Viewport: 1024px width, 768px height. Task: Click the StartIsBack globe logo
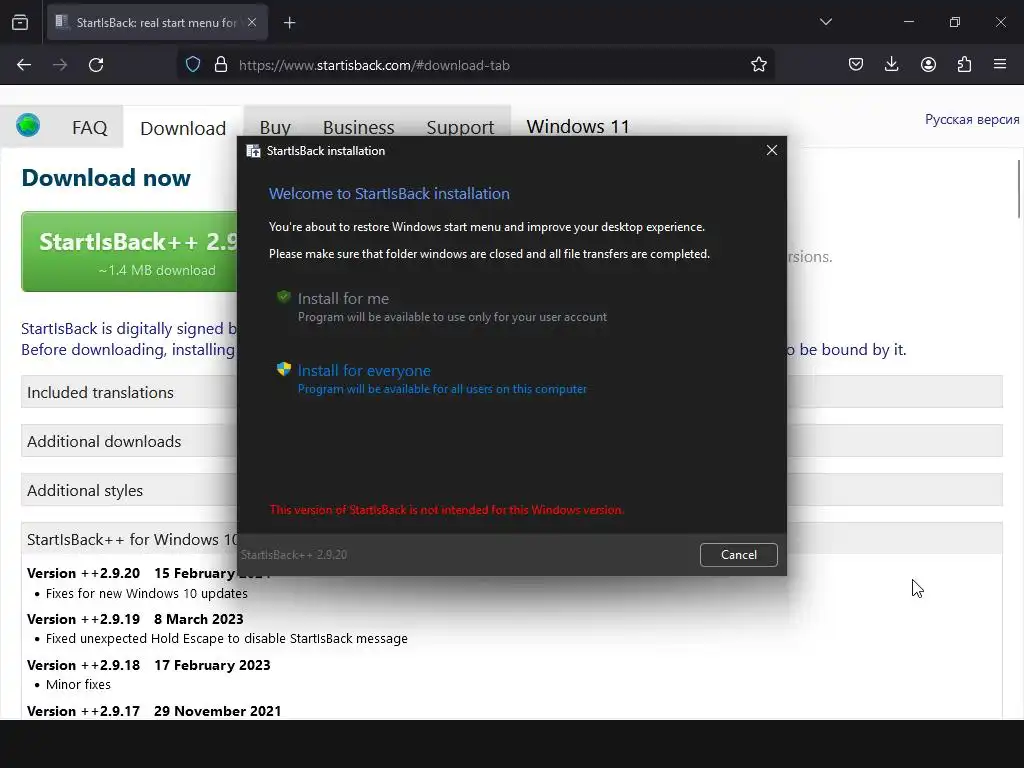click(28, 125)
